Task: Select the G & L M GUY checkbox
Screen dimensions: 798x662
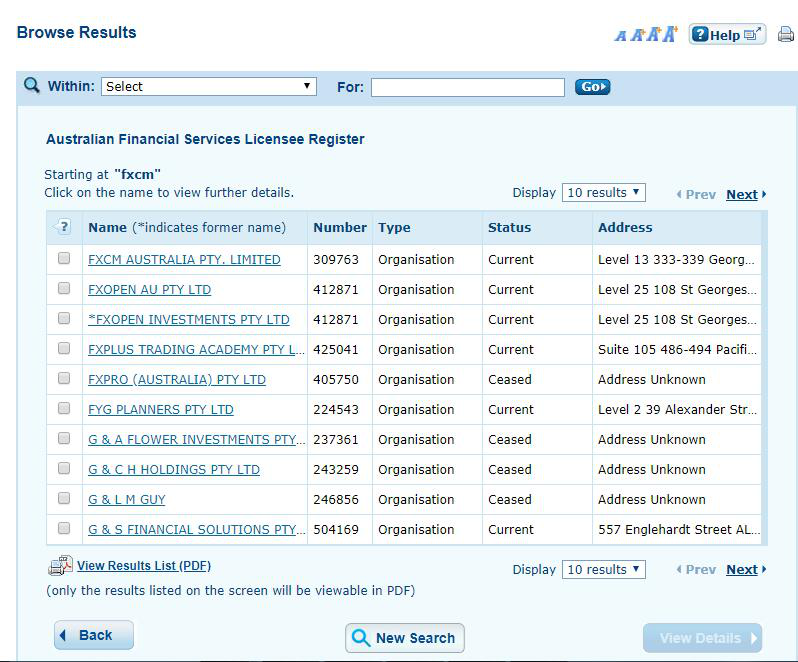Action: [x=64, y=498]
